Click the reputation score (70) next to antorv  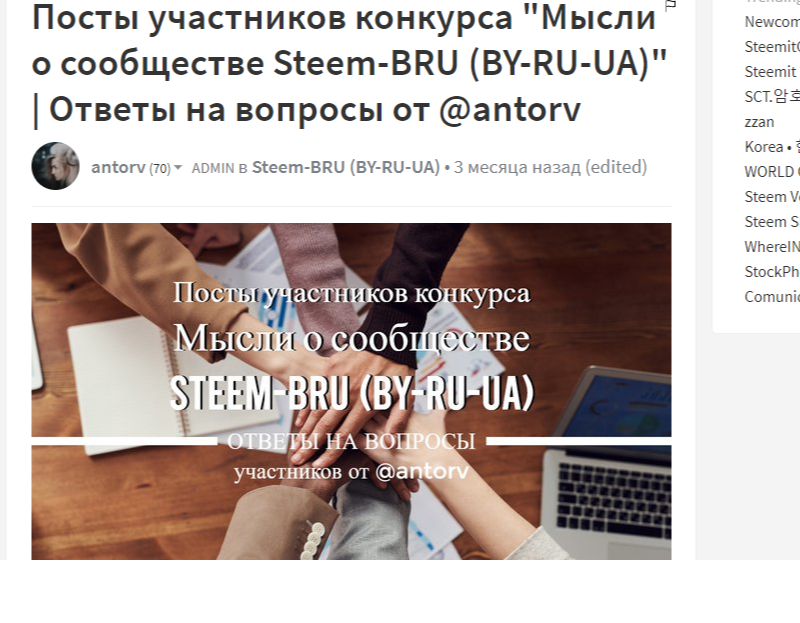pyautogui.click(x=160, y=168)
